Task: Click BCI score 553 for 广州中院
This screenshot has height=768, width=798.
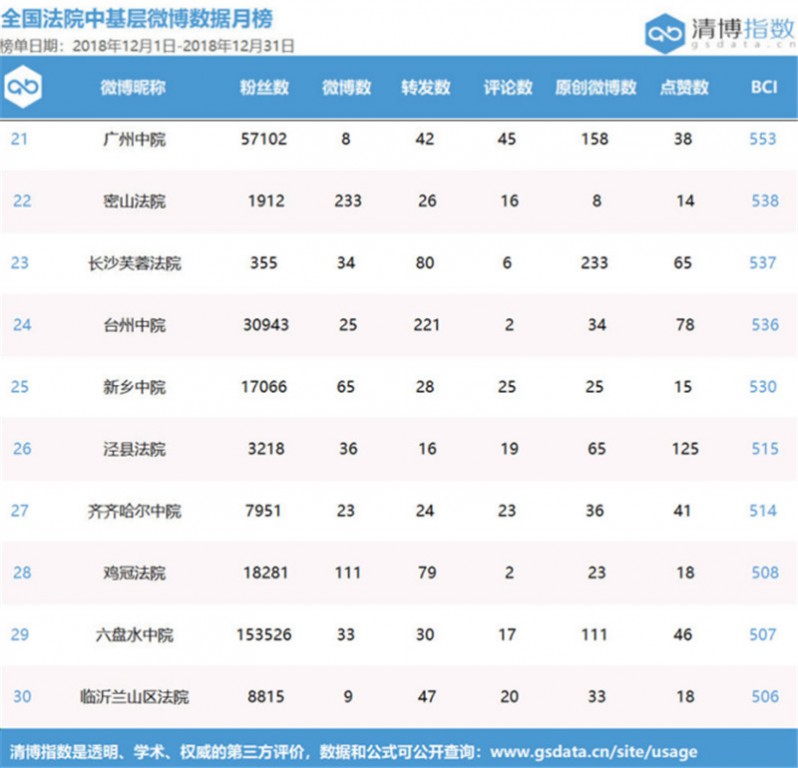Action: point(762,139)
